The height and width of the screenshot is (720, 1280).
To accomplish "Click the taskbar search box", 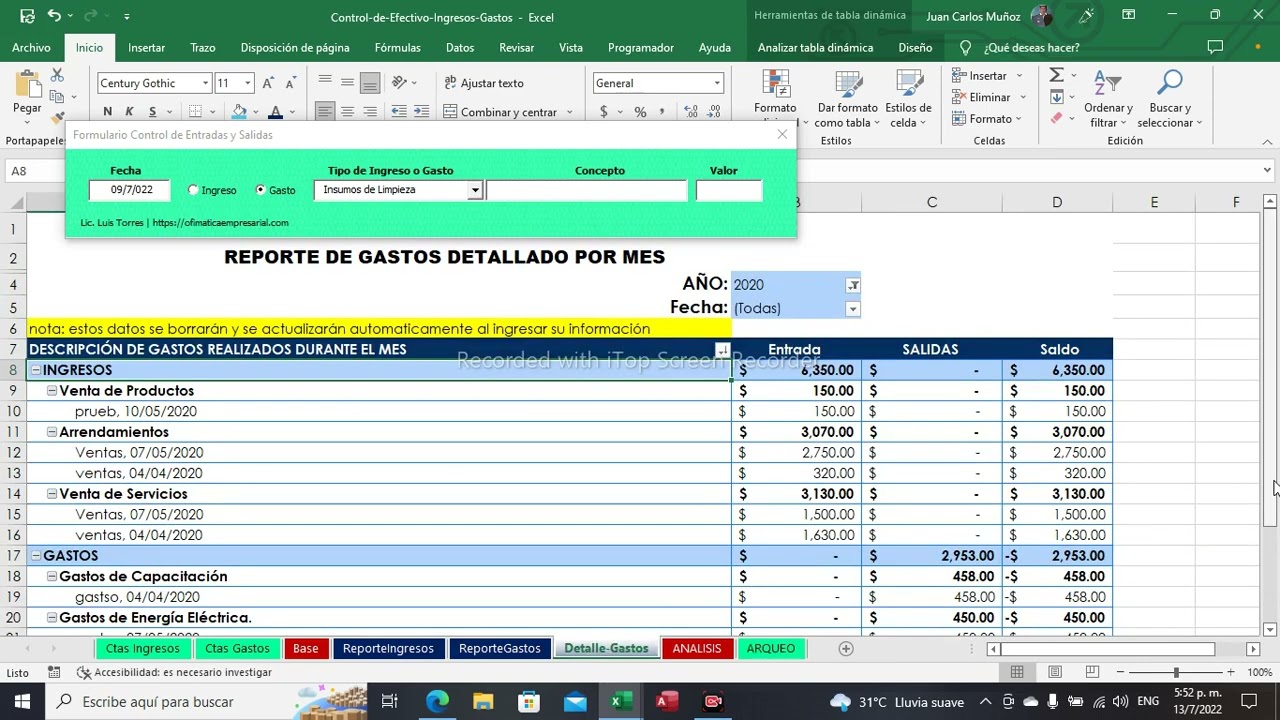I will (206, 701).
